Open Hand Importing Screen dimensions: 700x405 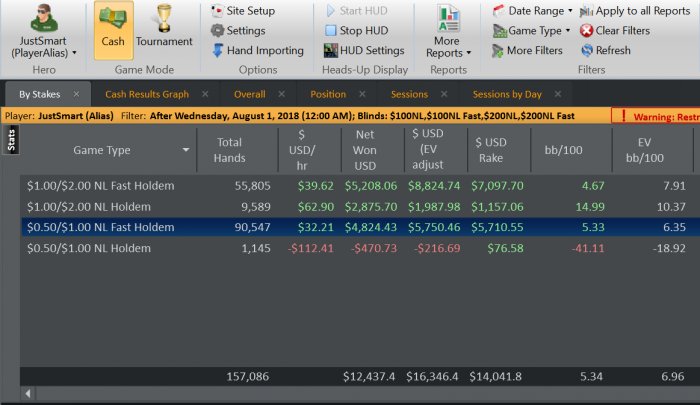256,51
